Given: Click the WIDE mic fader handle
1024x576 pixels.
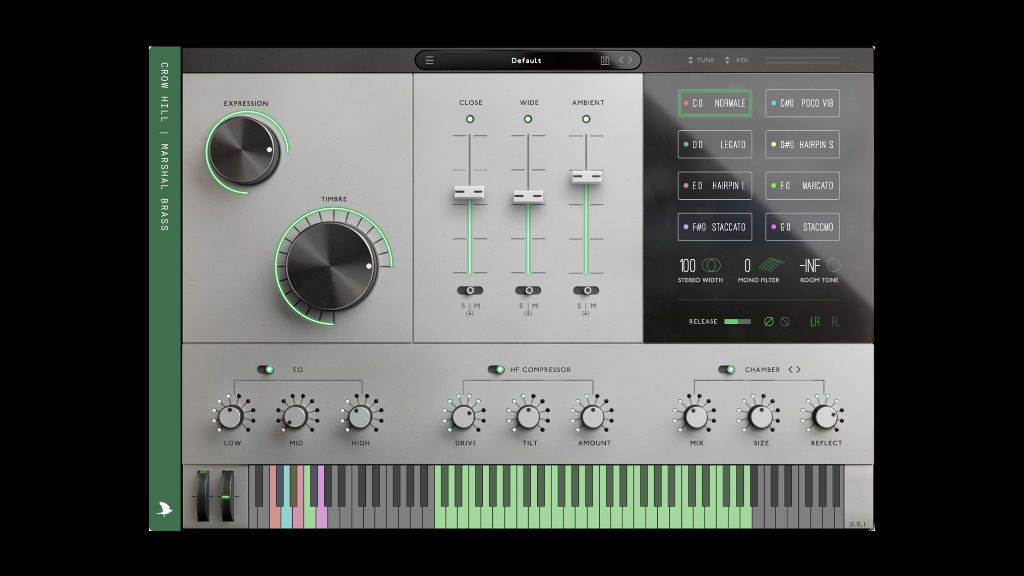Looking at the screenshot, I should click(528, 197).
